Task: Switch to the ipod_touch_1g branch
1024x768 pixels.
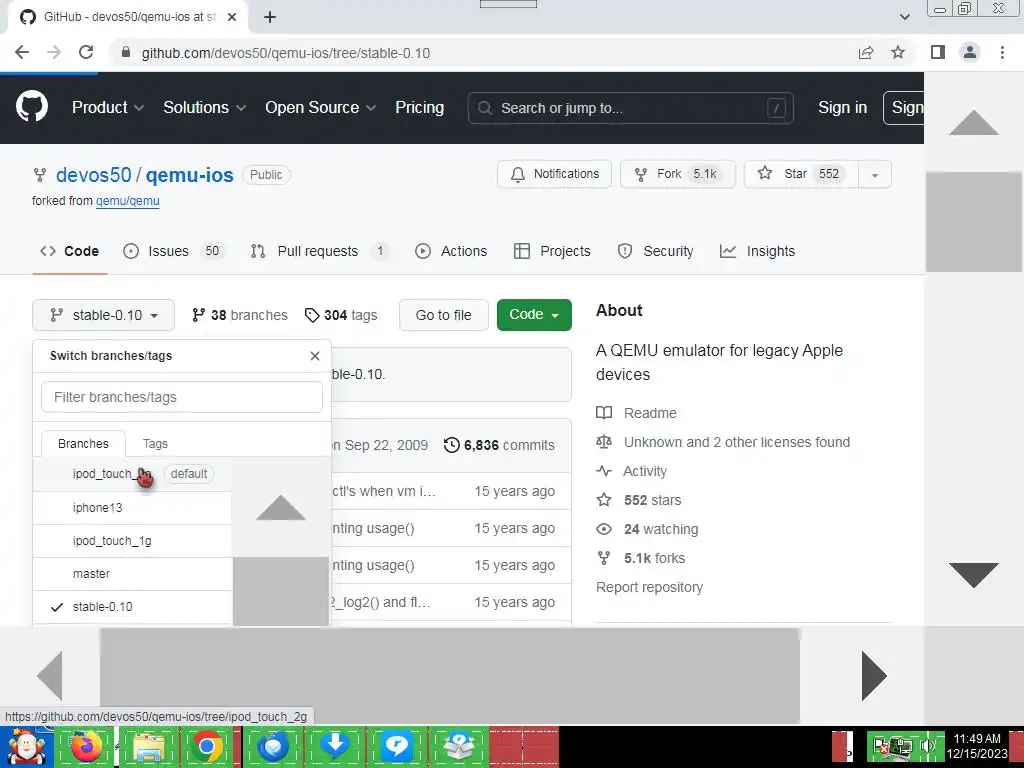Action: 133,541
